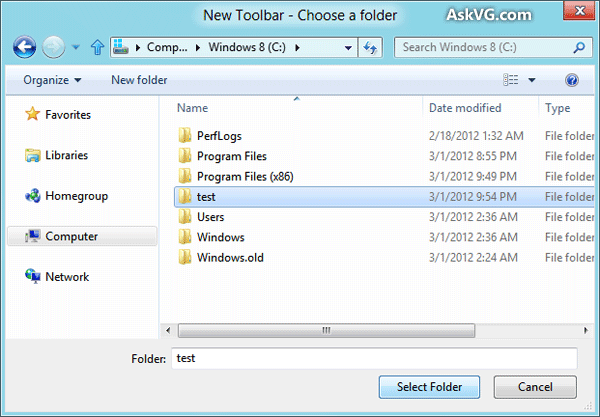Confirm with Select Folder button
This screenshot has height=417, width=600.
(x=429, y=387)
